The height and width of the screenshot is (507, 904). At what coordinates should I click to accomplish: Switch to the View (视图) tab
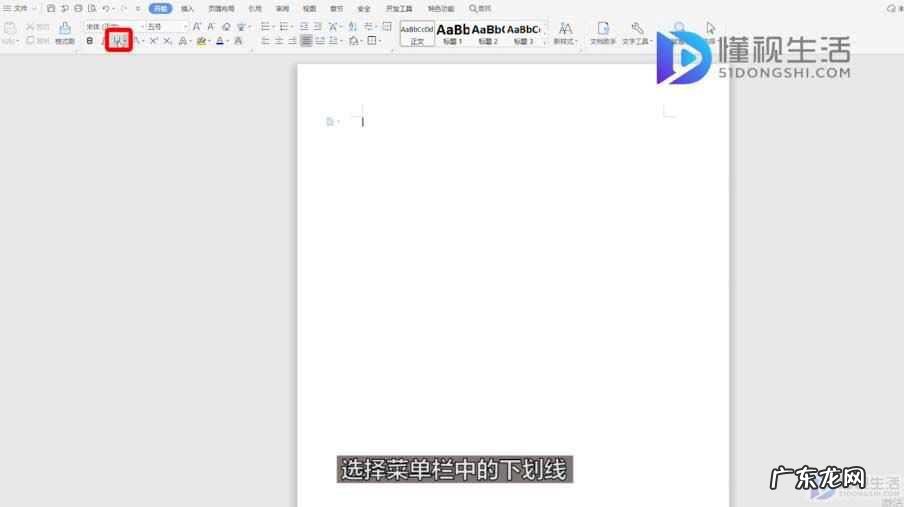tap(310, 9)
